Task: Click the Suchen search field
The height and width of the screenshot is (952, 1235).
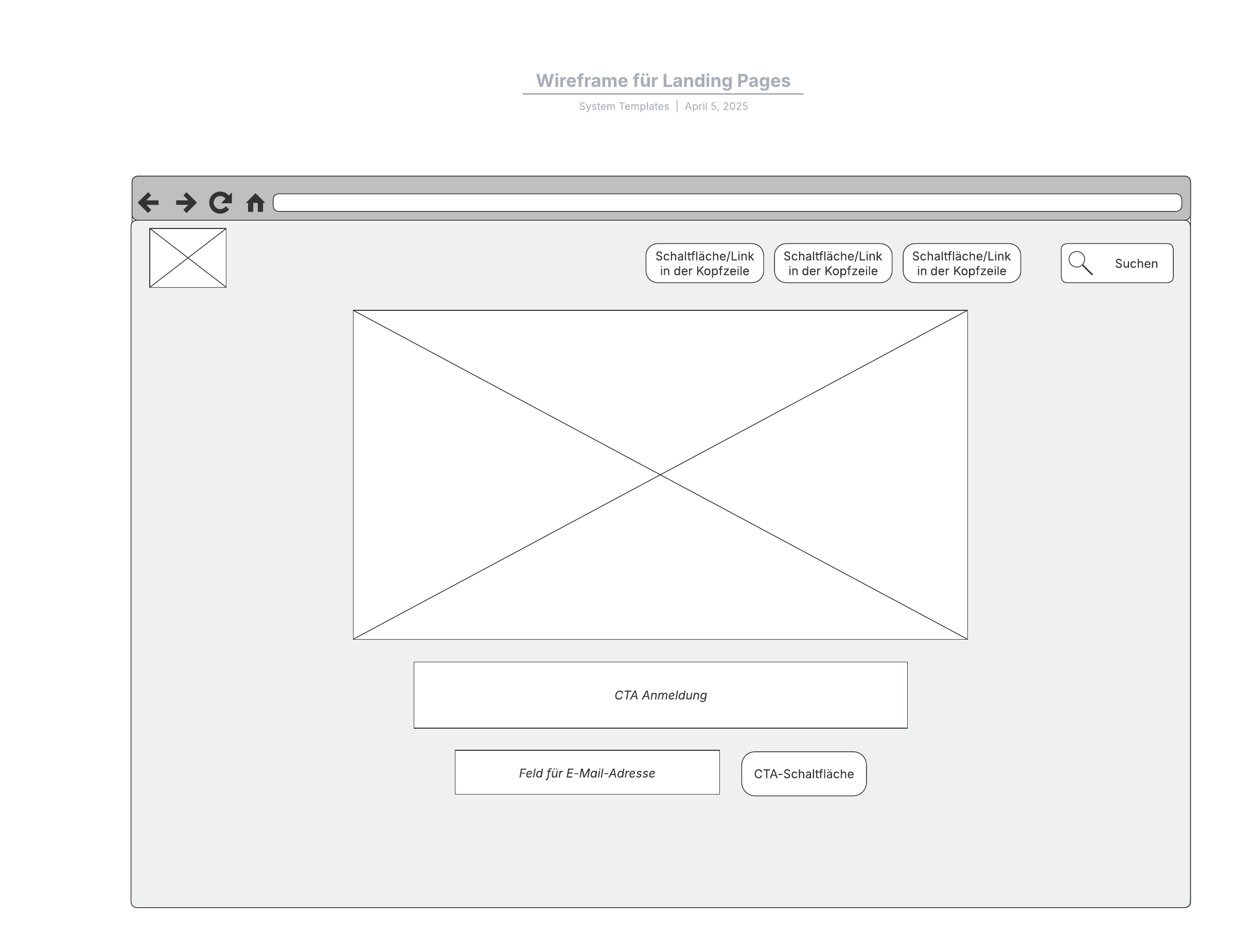Action: coord(1136,263)
